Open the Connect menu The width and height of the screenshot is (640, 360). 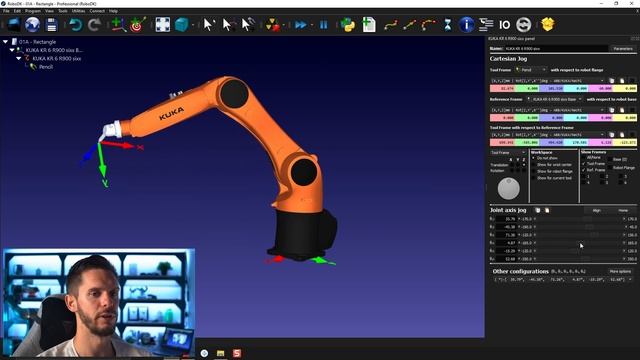point(97,11)
